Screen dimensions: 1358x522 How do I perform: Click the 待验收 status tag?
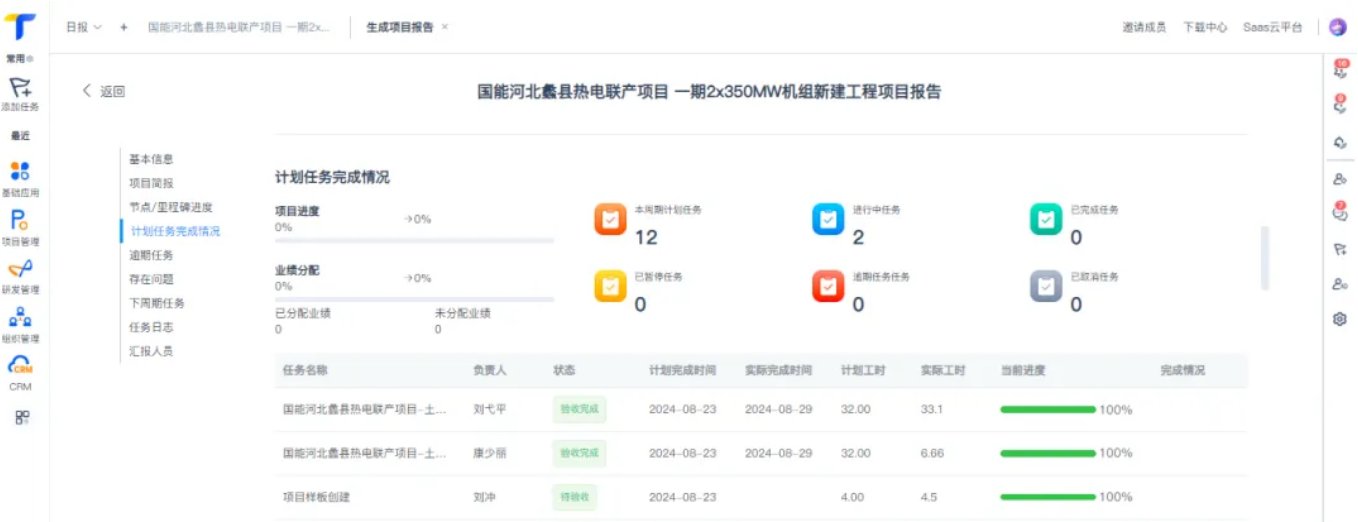(x=574, y=497)
